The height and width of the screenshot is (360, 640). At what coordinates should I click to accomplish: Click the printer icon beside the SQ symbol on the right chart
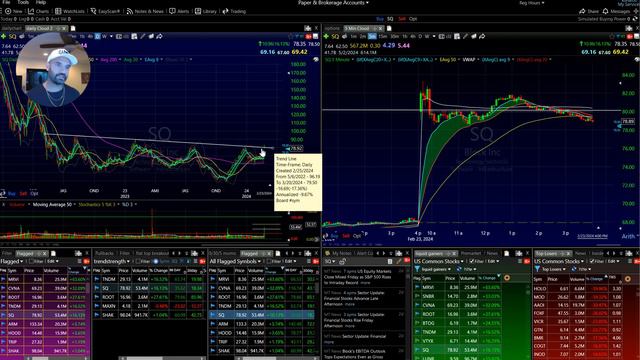344,37
